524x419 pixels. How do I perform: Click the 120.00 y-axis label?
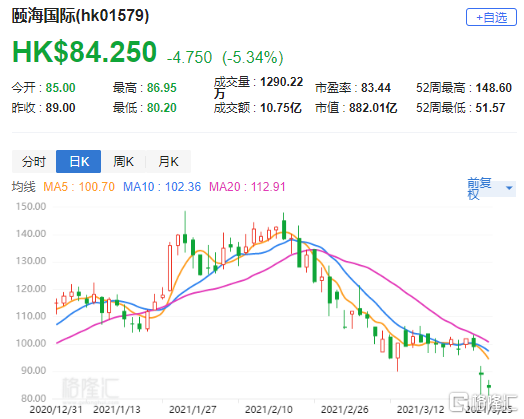(x=31, y=289)
